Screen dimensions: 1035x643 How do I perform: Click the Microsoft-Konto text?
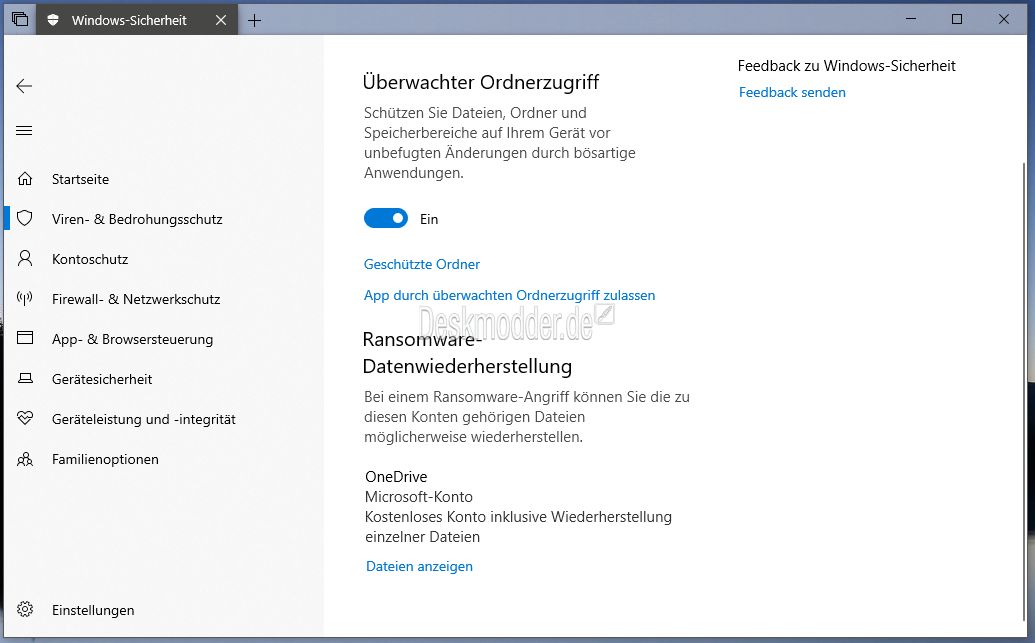coord(419,496)
